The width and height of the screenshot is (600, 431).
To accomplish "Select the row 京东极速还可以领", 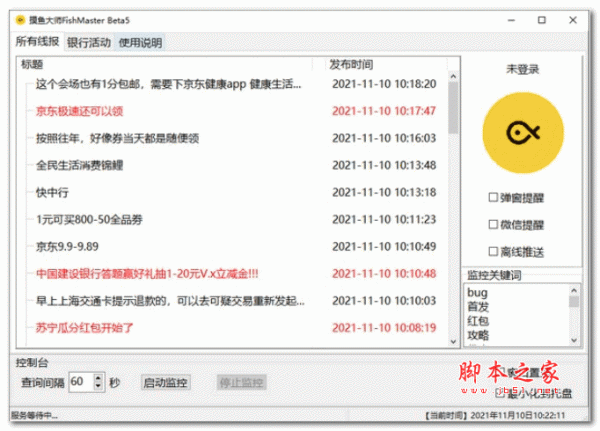I will pyautogui.click(x=236, y=111).
